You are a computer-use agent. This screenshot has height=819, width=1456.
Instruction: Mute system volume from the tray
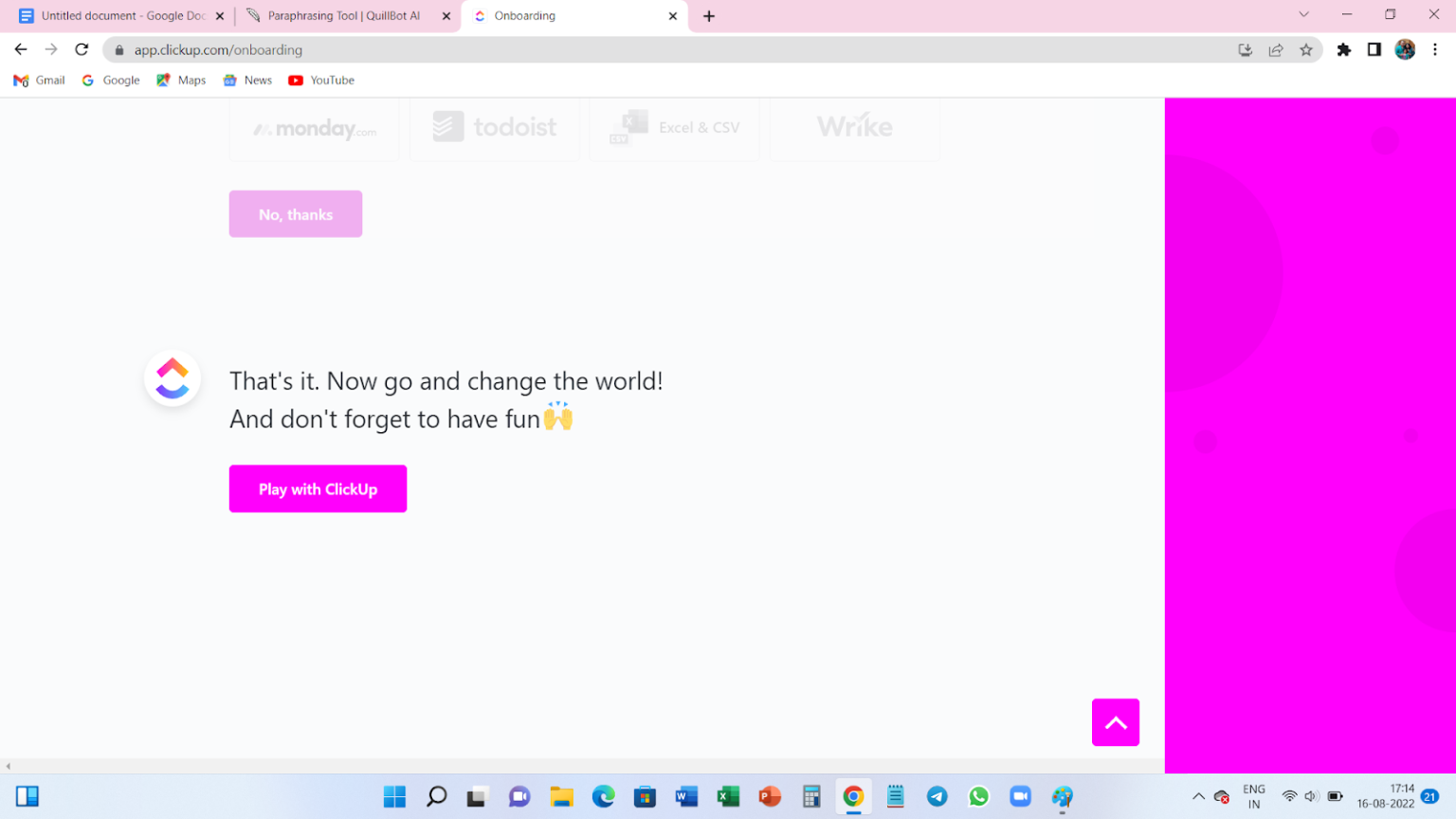click(1313, 796)
